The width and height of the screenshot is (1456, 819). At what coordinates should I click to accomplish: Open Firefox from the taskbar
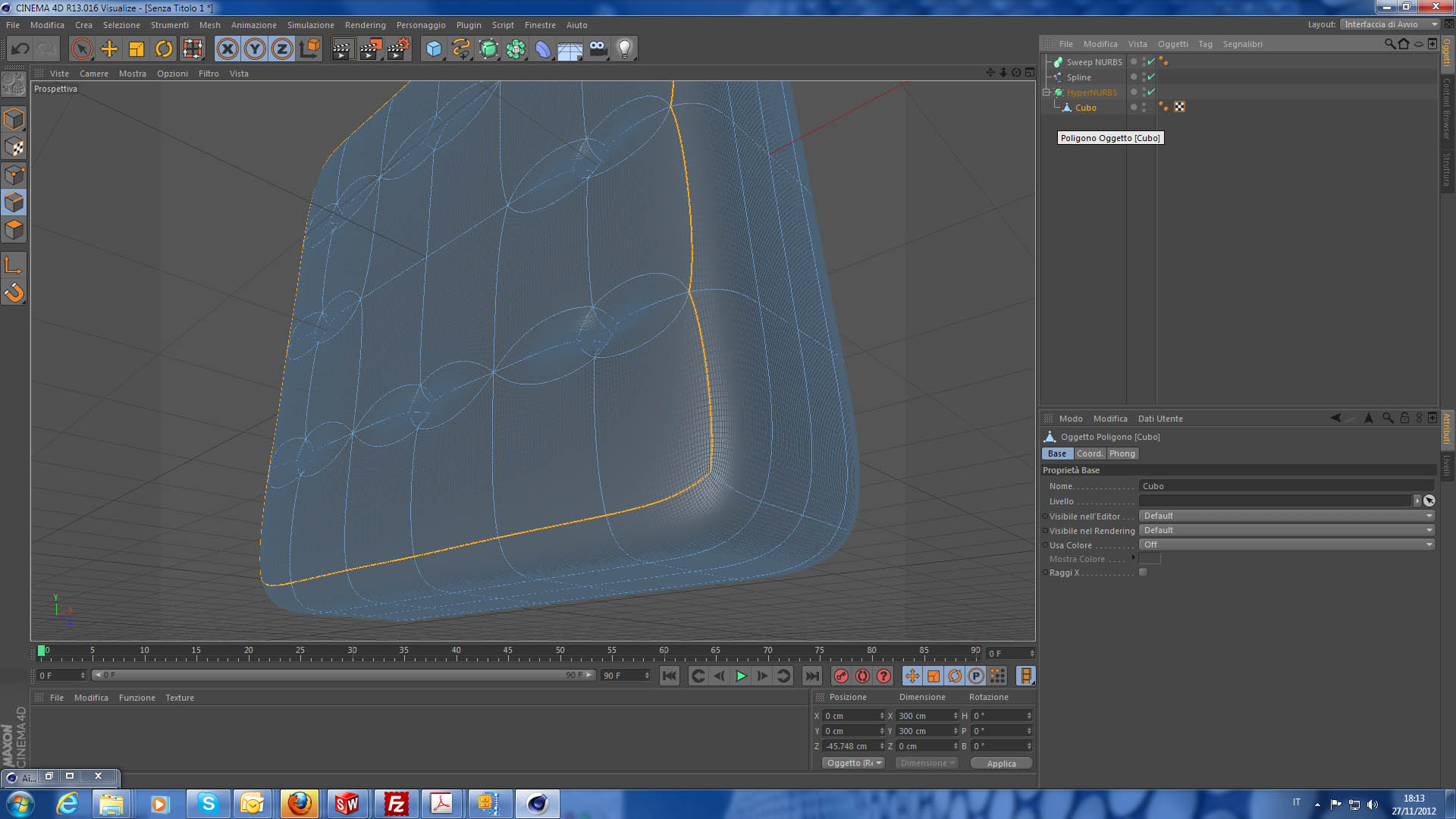(x=300, y=803)
